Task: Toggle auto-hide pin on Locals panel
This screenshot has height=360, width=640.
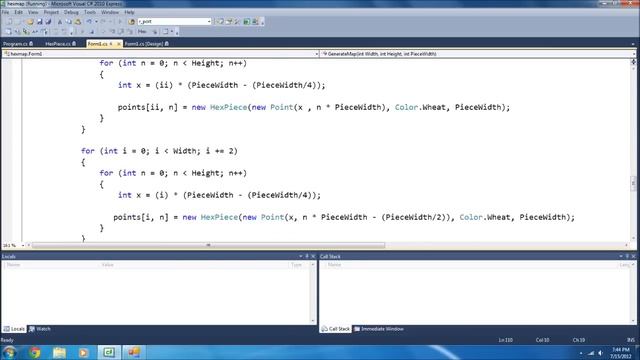Action: point(307,256)
